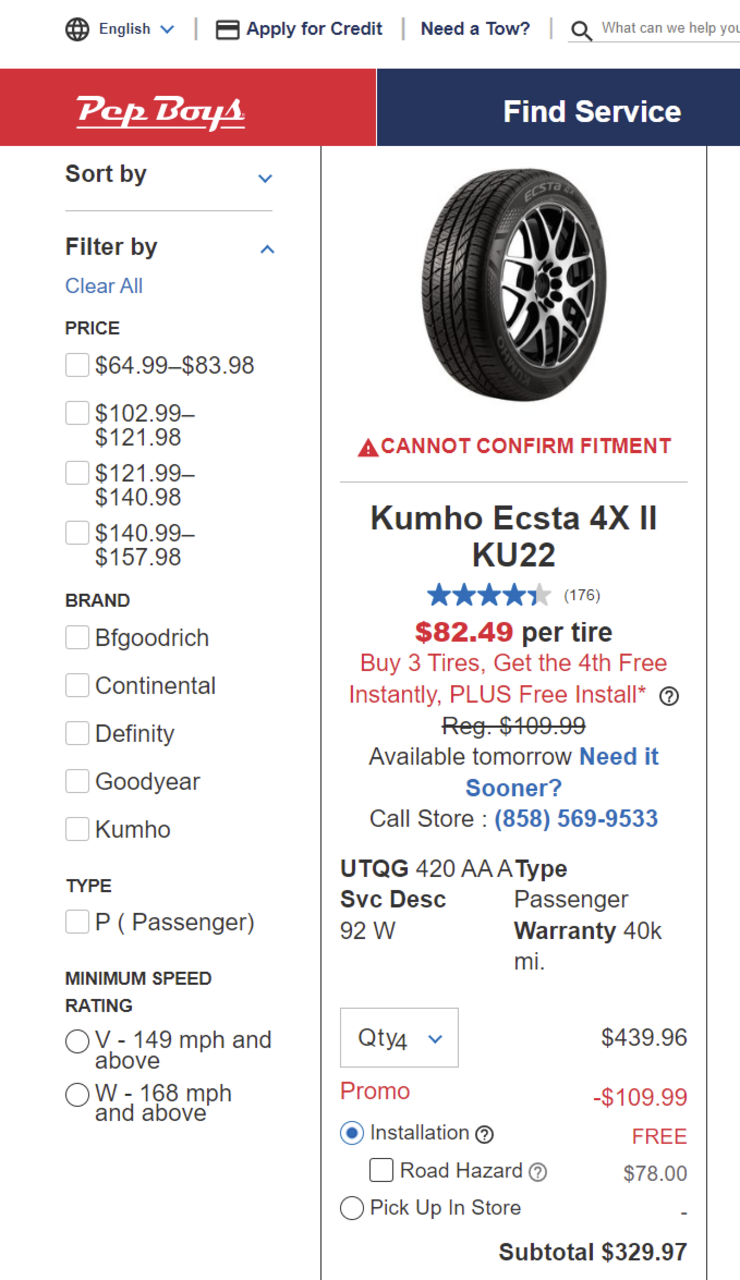Open the Find Service tab

(x=591, y=111)
